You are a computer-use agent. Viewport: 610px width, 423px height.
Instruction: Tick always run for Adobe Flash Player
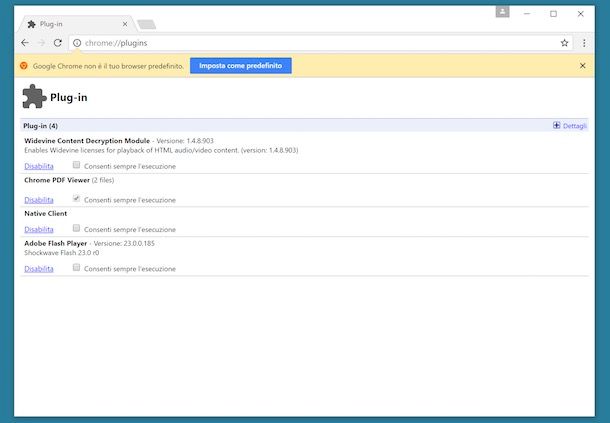(x=77, y=268)
